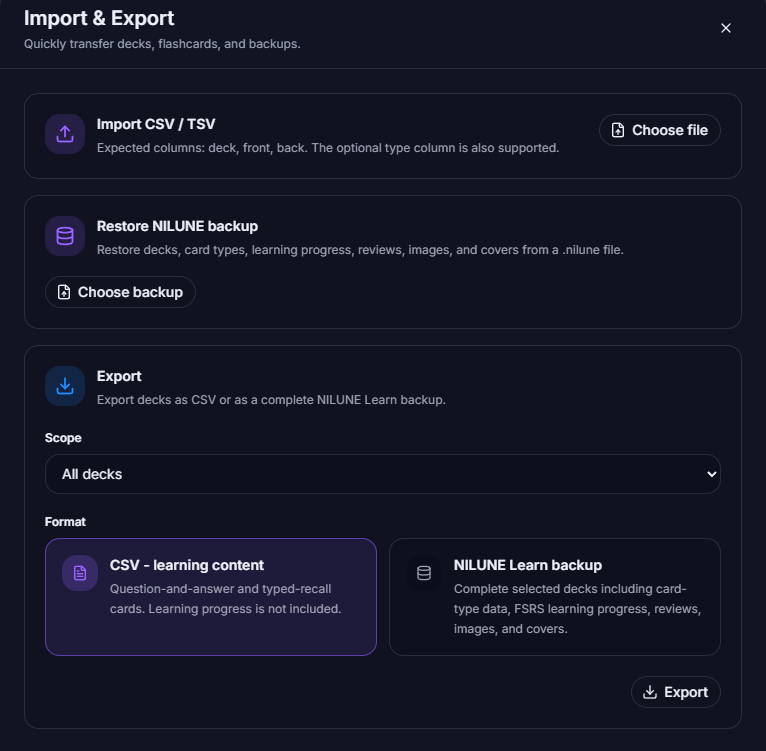Click the file icon inside Choose backup button

pos(64,292)
